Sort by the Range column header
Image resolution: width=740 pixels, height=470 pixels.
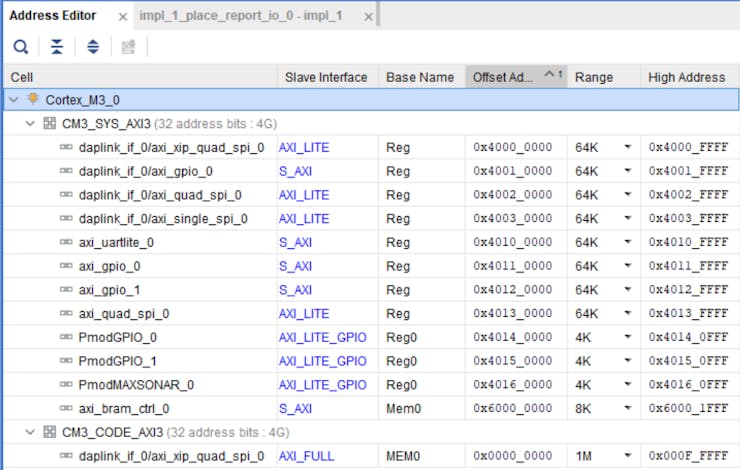[604, 77]
